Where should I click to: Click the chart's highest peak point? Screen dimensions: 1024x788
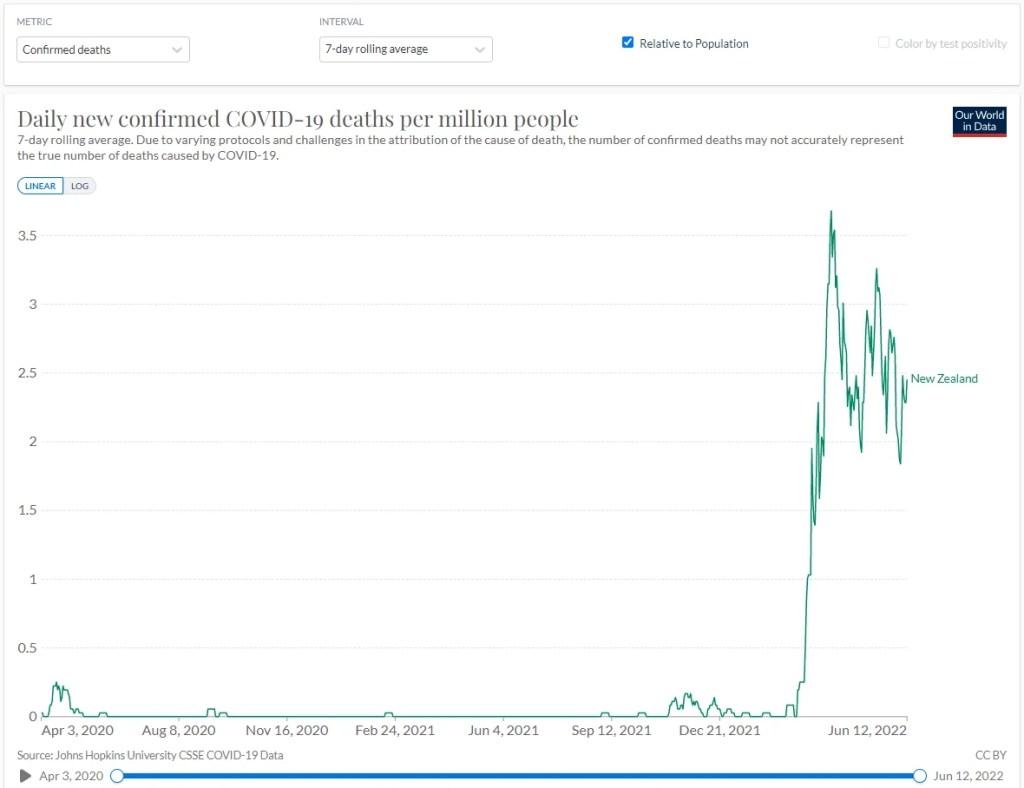[831, 211]
